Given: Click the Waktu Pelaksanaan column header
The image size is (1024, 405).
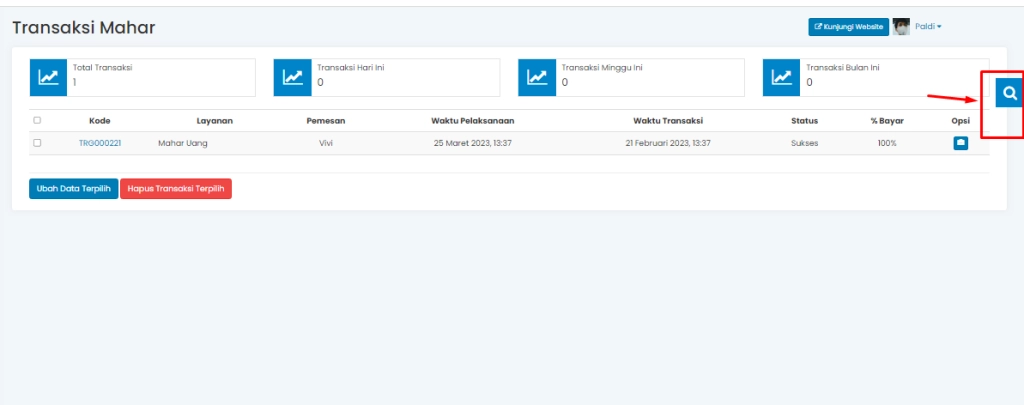Looking at the screenshot, I should click(x=473, y=121).
